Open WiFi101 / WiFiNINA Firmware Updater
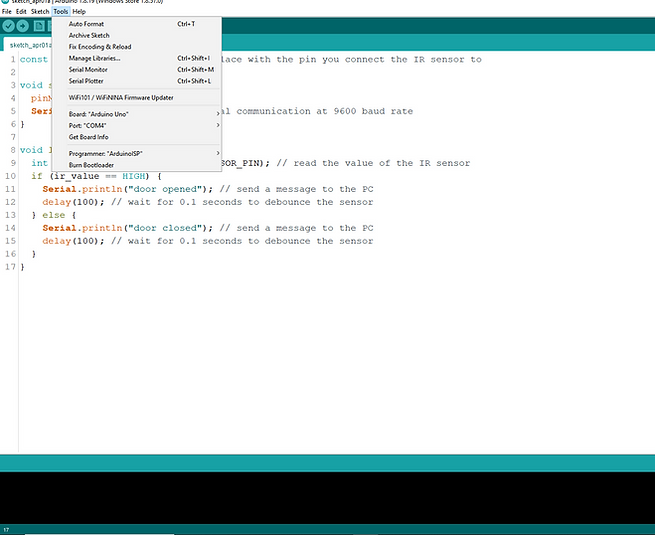Viewport: 655px width, 535px height. tap(137, 97)
